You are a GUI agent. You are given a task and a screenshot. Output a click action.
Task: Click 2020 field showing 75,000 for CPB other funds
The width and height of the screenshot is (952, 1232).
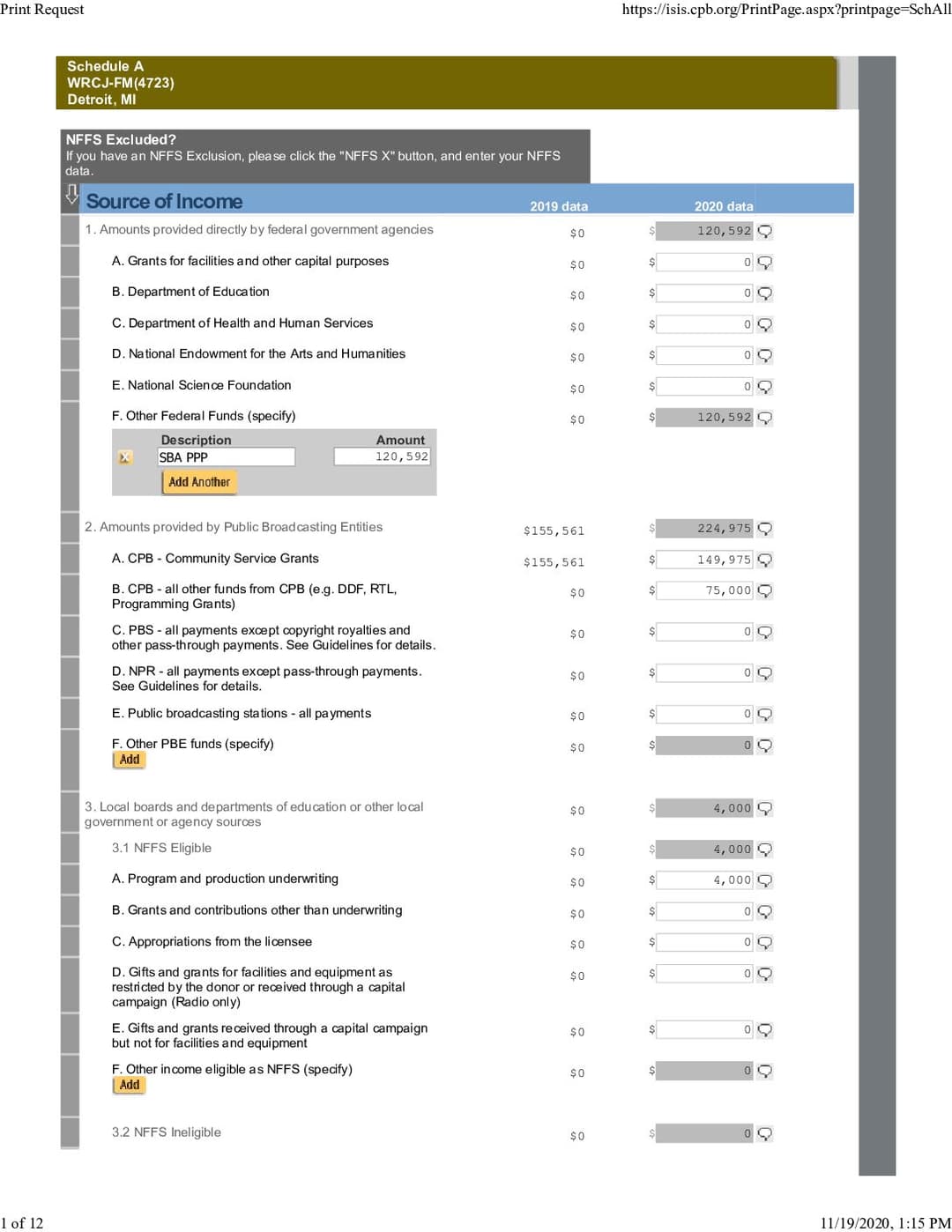pyautogui.click(x=704, y=590)
